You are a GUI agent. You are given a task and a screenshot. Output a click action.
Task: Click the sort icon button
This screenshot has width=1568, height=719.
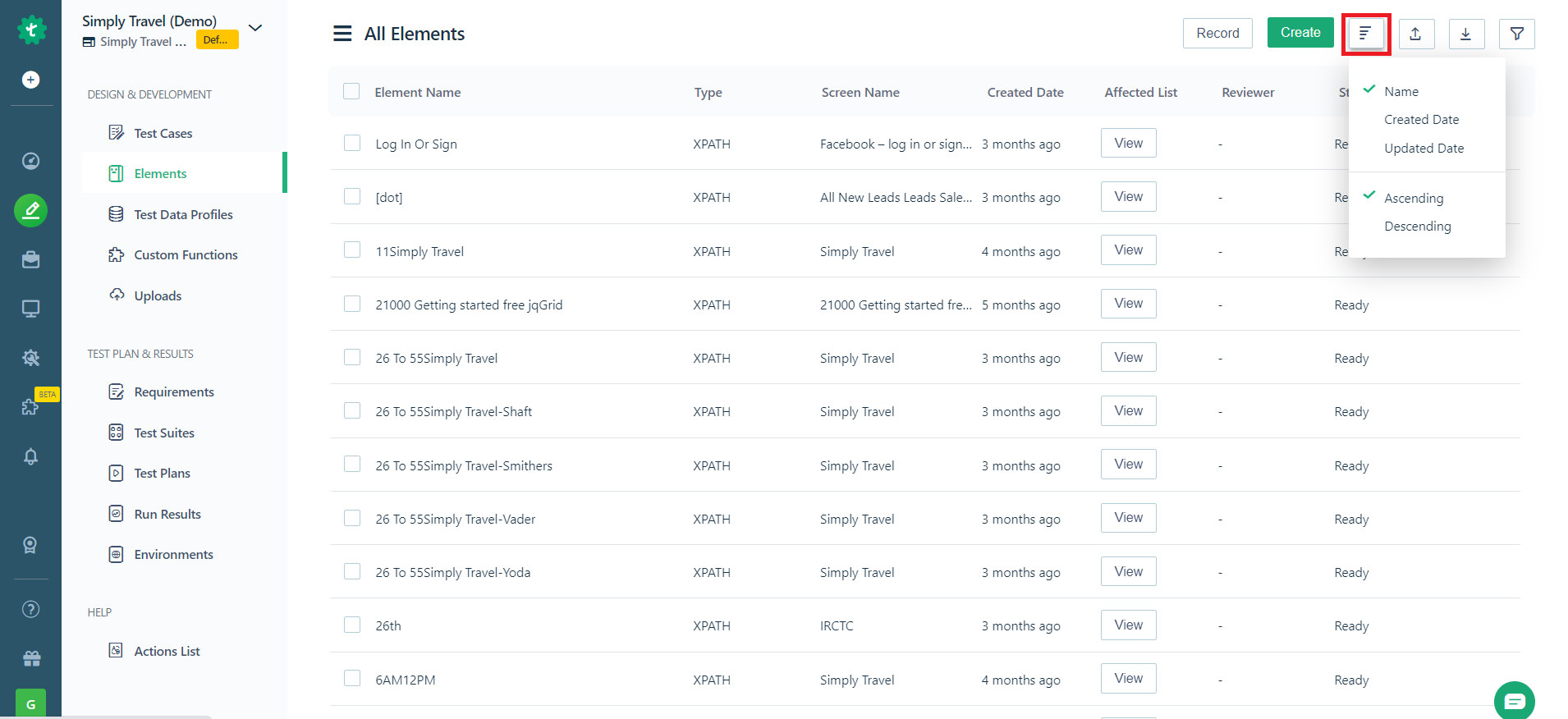pos(1366,34)
